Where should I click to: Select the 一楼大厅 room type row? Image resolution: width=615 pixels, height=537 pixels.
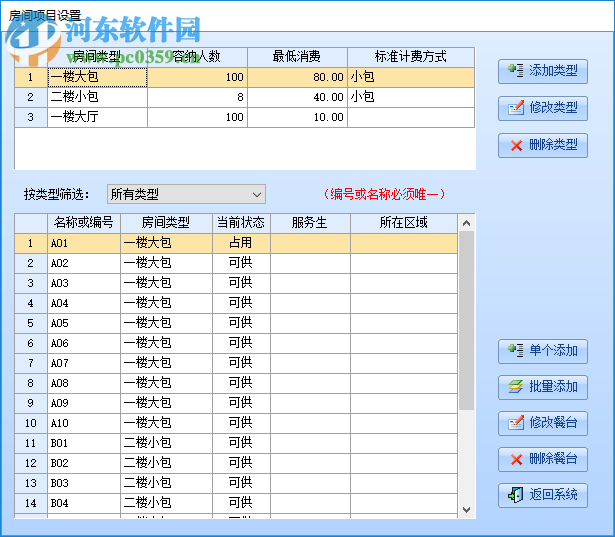244,117
